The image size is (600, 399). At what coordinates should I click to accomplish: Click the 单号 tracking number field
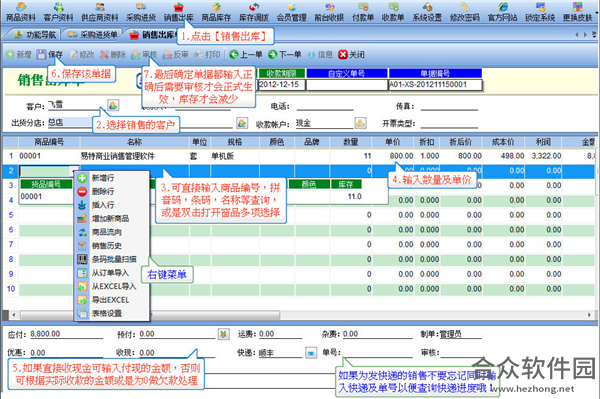click(x=377, y=352)
